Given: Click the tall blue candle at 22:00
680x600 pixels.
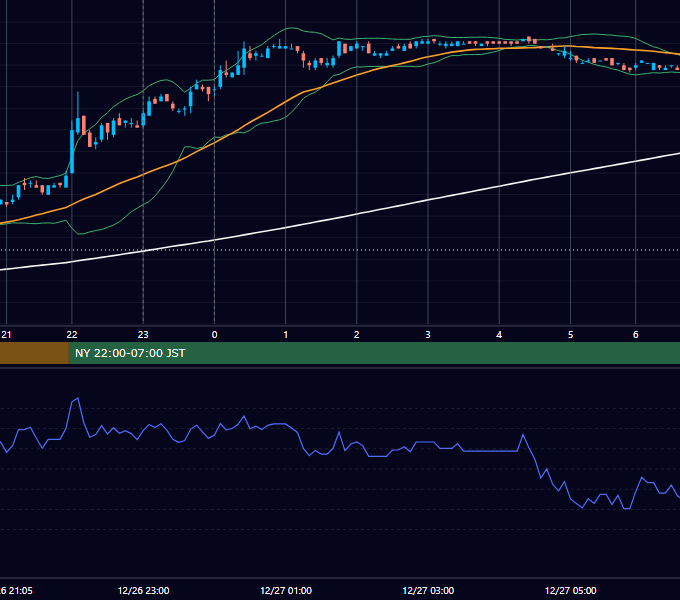Looking at the screenshot, I should [72, 151].
